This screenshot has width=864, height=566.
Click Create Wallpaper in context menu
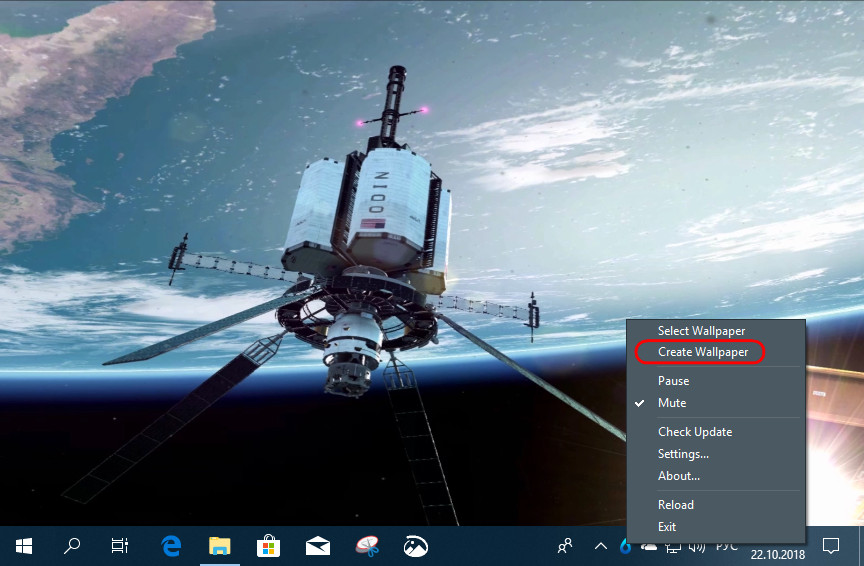point(701,352)
